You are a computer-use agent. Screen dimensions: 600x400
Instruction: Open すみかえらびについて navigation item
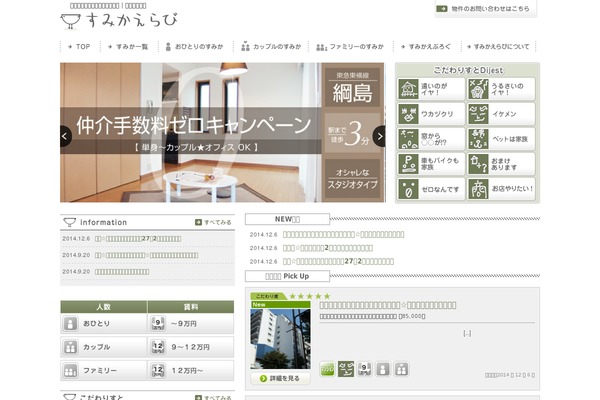tap(498, 47)
